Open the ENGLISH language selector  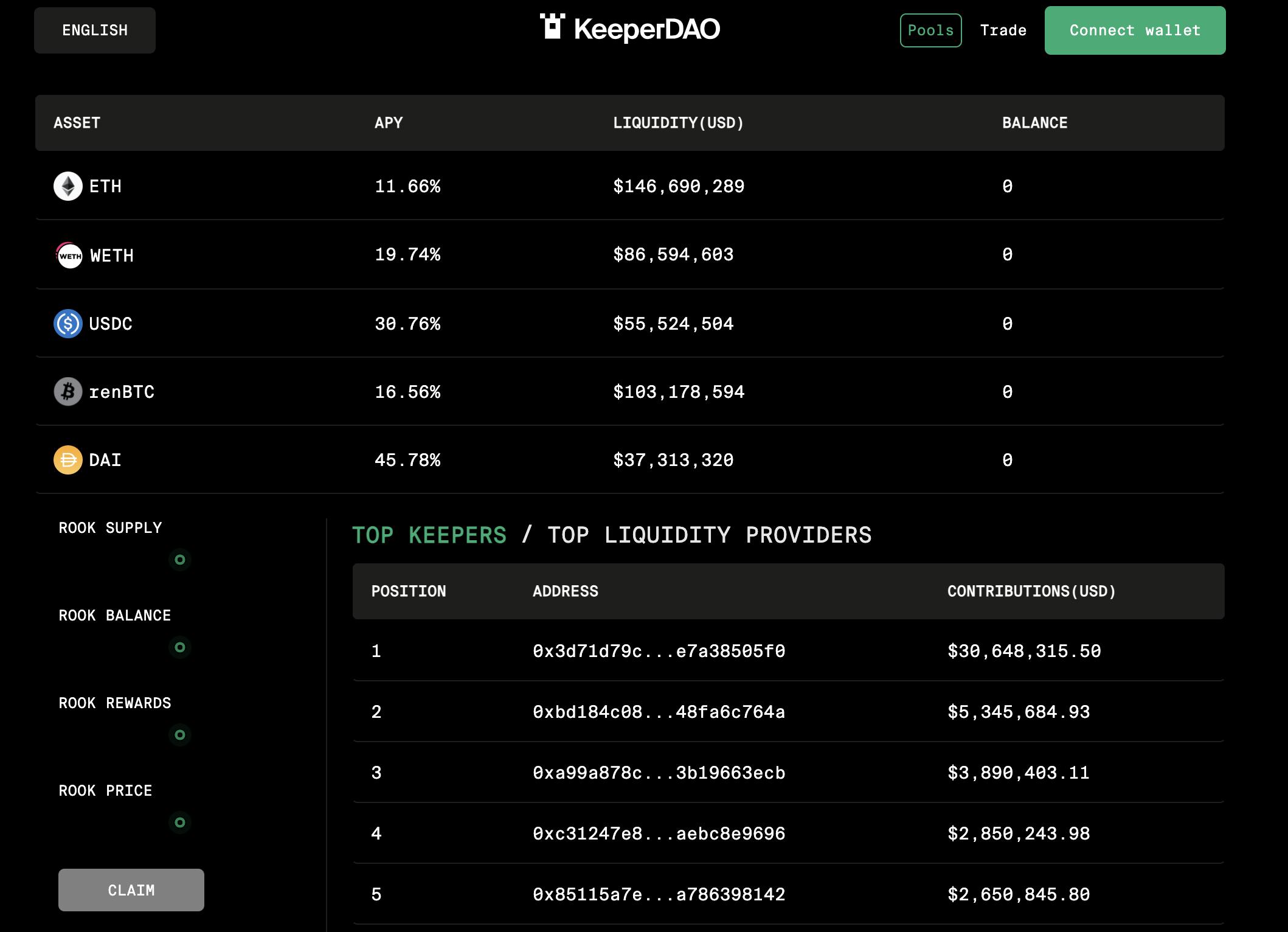[95, 30]
